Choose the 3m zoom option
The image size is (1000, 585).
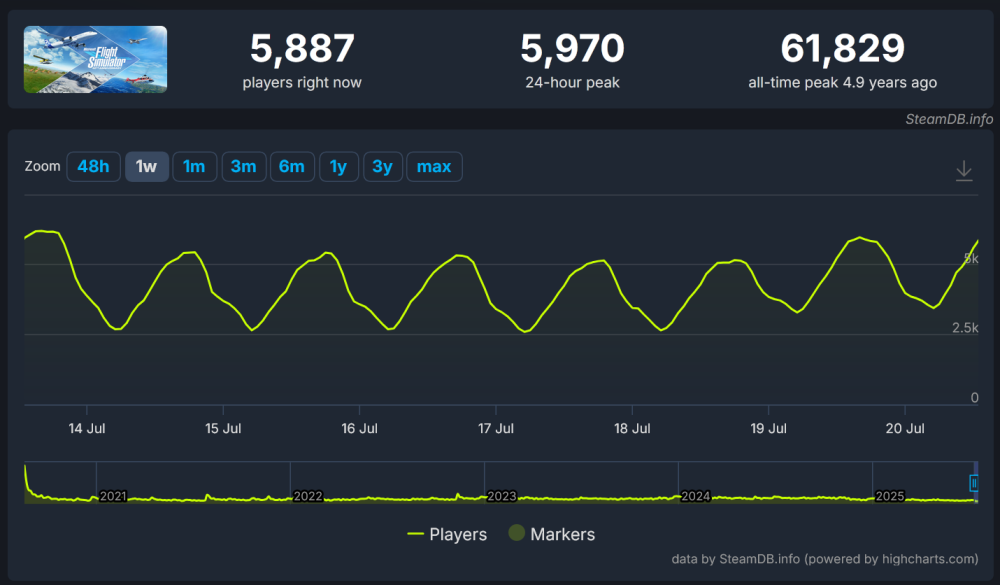[243, 167]
